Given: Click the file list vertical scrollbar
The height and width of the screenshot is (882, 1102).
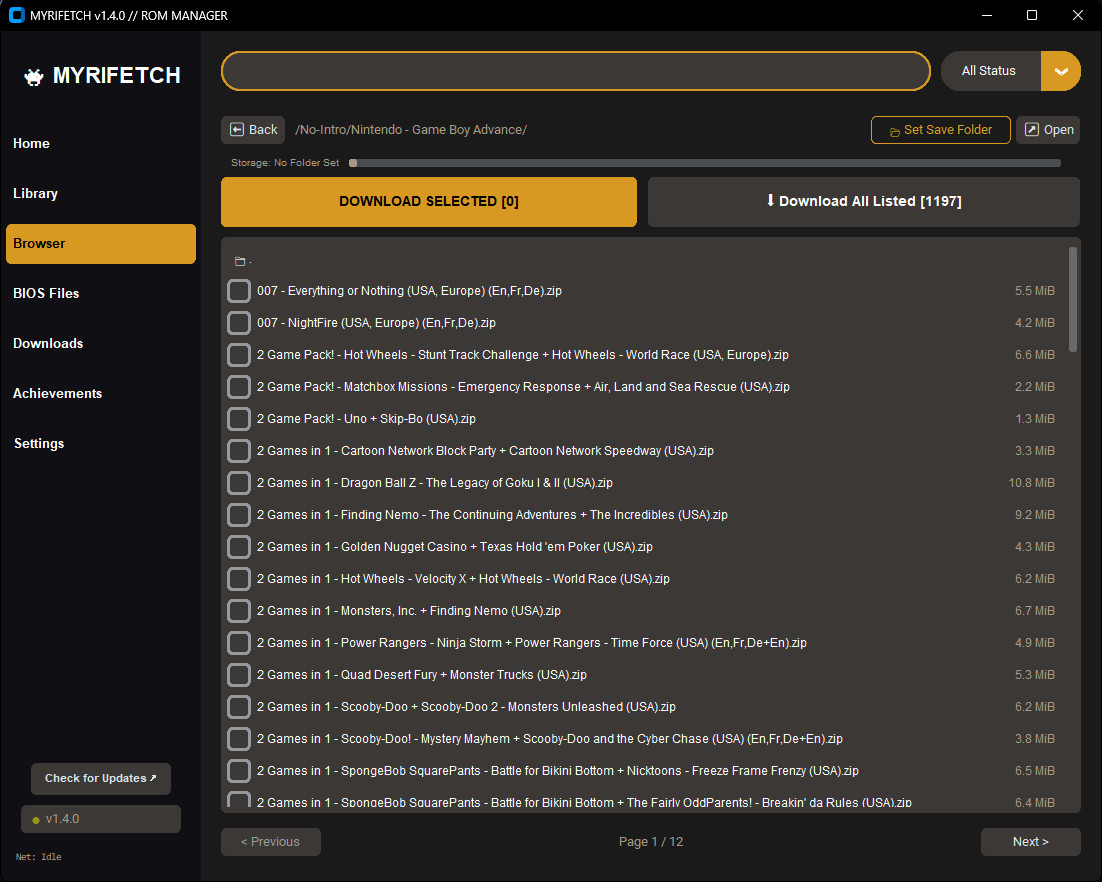Looking at the screenshot, I should 1072,299.
